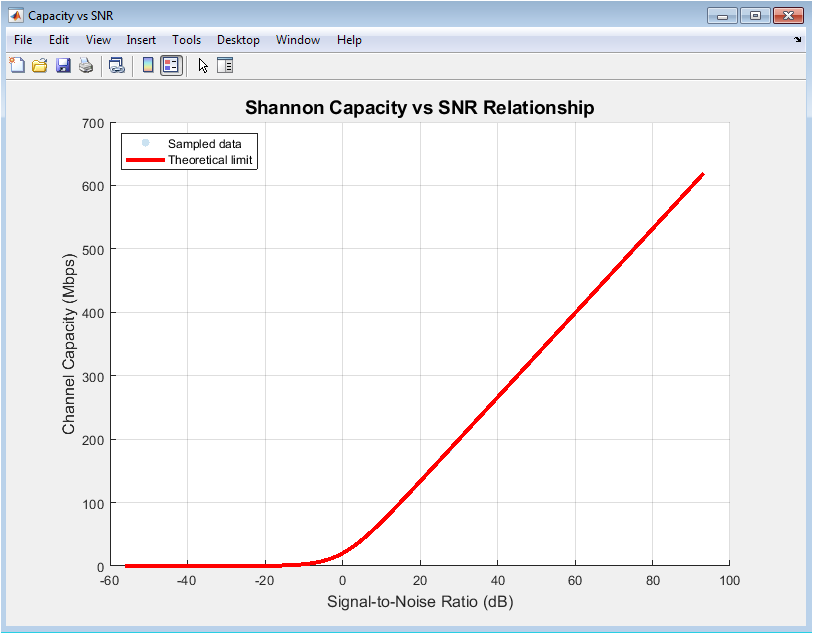Viewport: 813px width, 634px height.
Task: Click the Print Figure icon
Action: tap(86, 66)
